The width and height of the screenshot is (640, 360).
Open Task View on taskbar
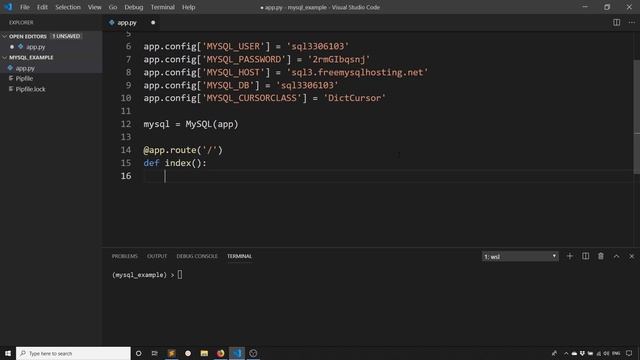coord(155,353)
